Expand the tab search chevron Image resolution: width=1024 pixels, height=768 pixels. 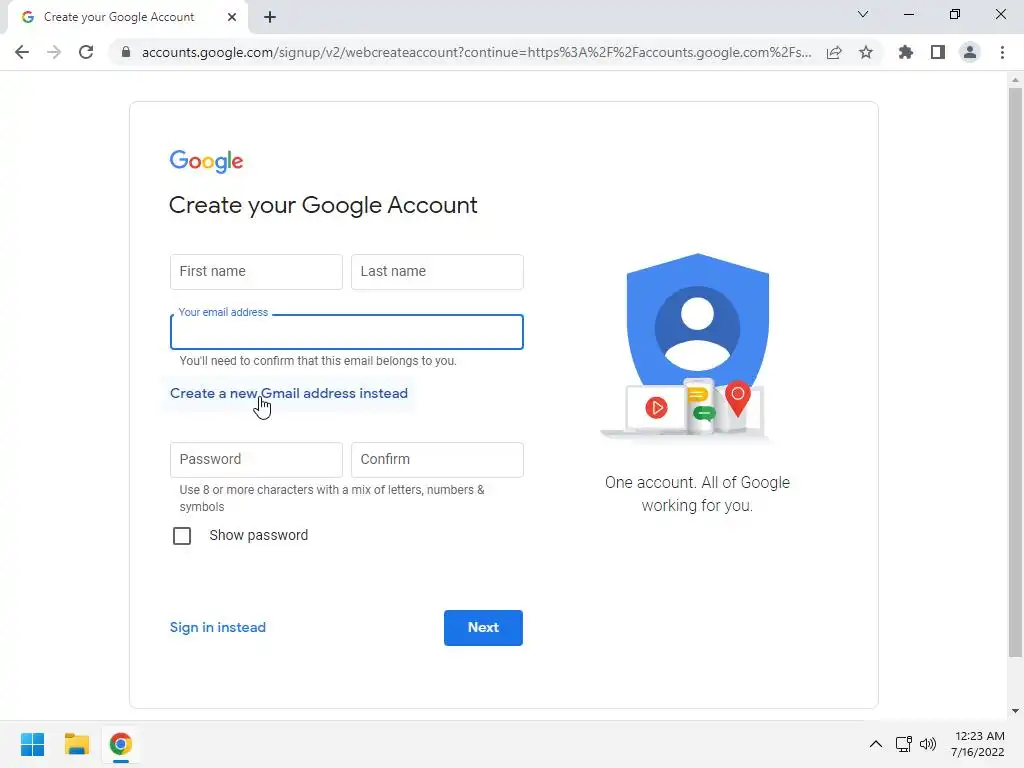(863, 14)
